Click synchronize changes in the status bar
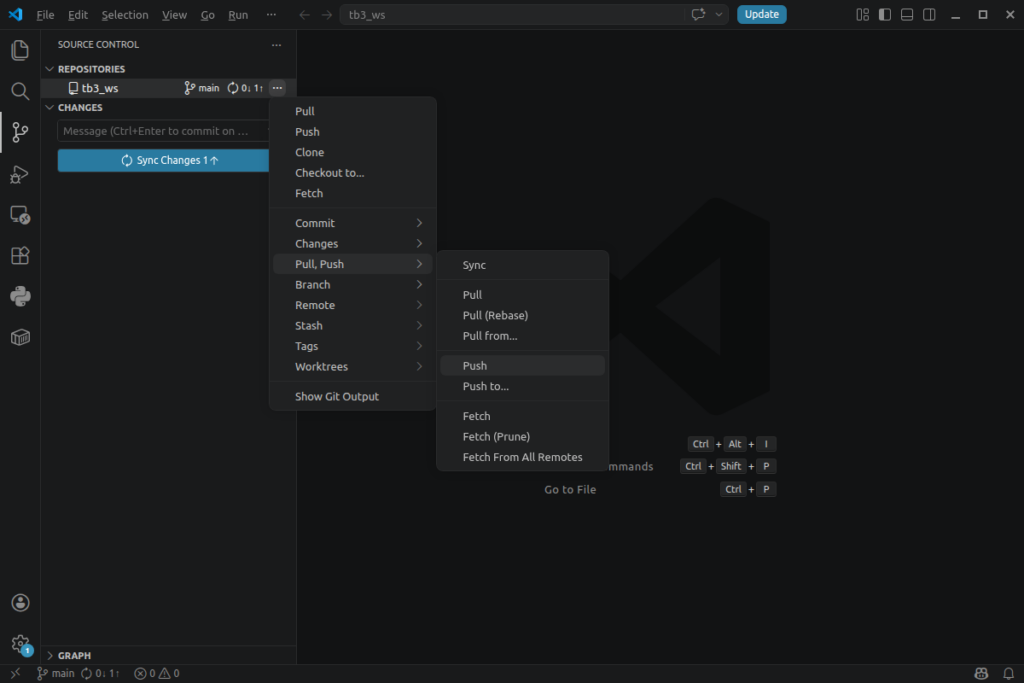 (x=100, y=673)
